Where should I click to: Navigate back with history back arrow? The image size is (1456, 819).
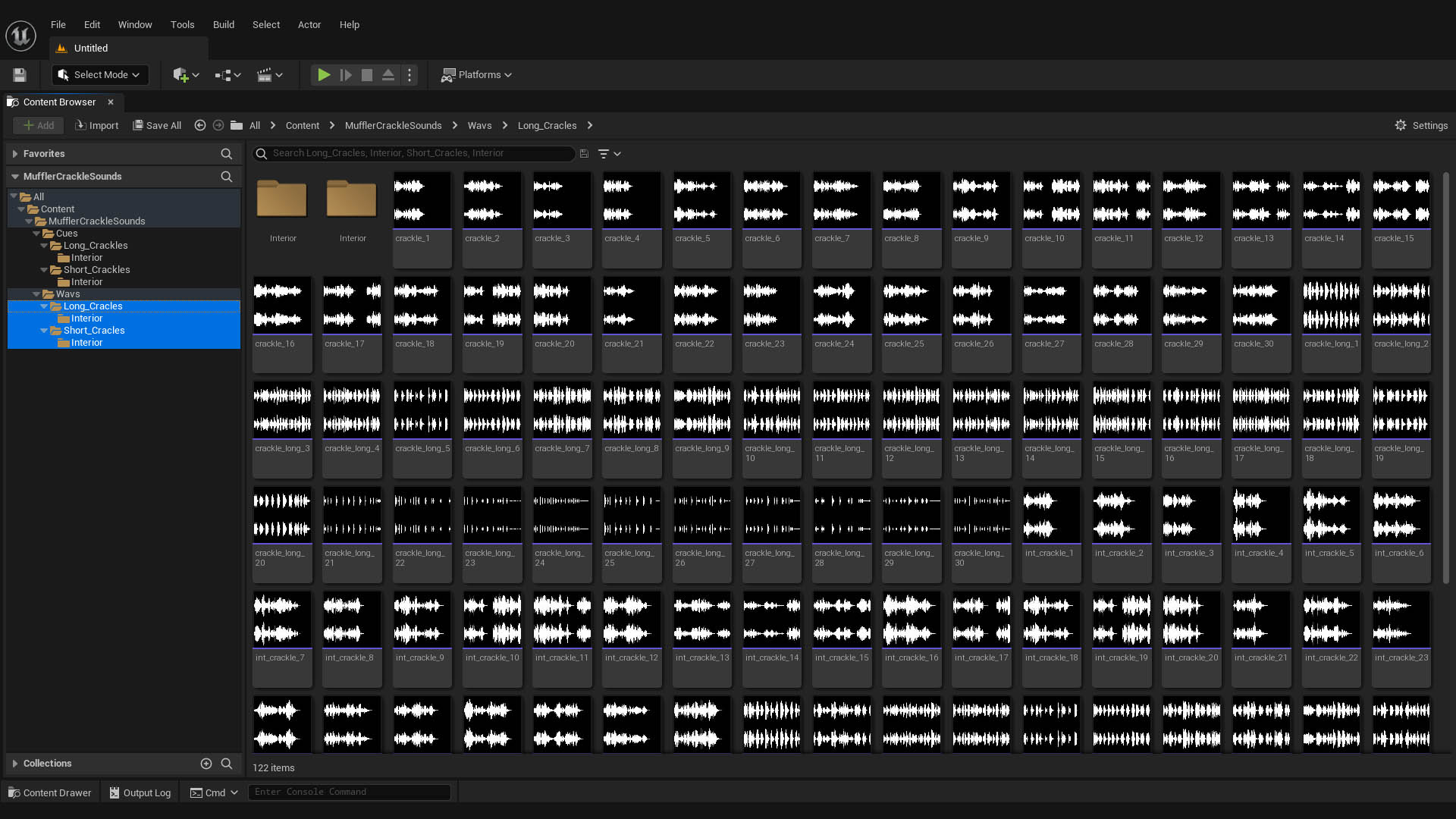coord(200,126)
